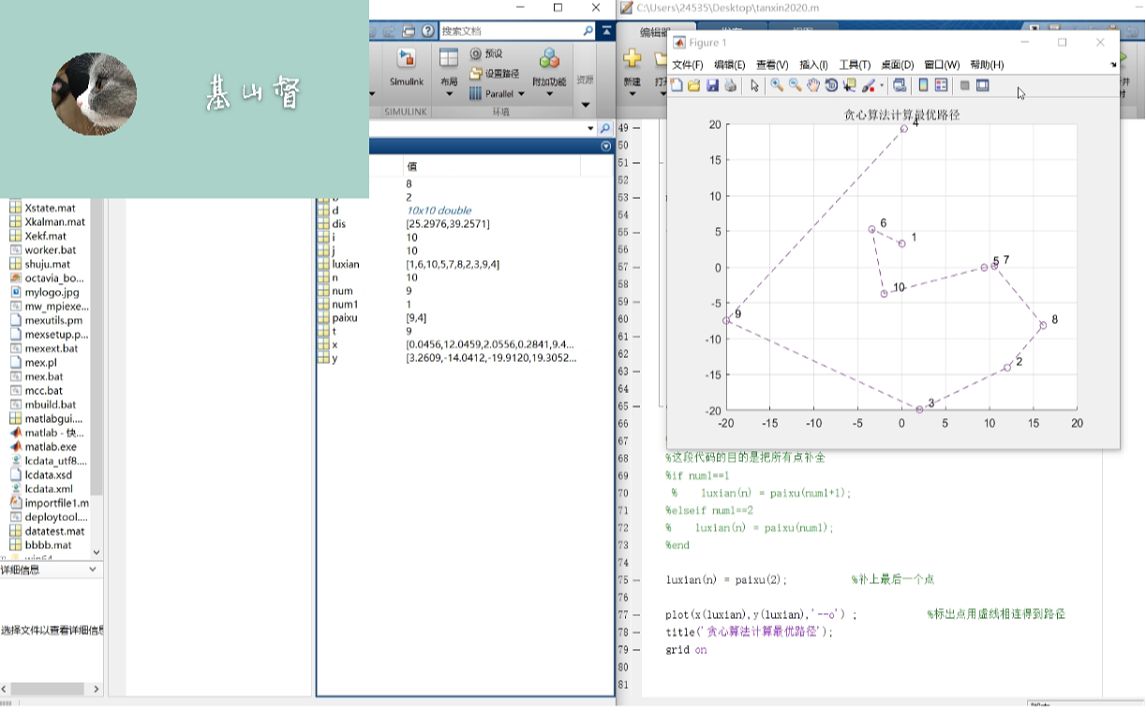Select the Pan tool in the figure toolbar
1146x716 pixels.
click(x=812, y=86)
